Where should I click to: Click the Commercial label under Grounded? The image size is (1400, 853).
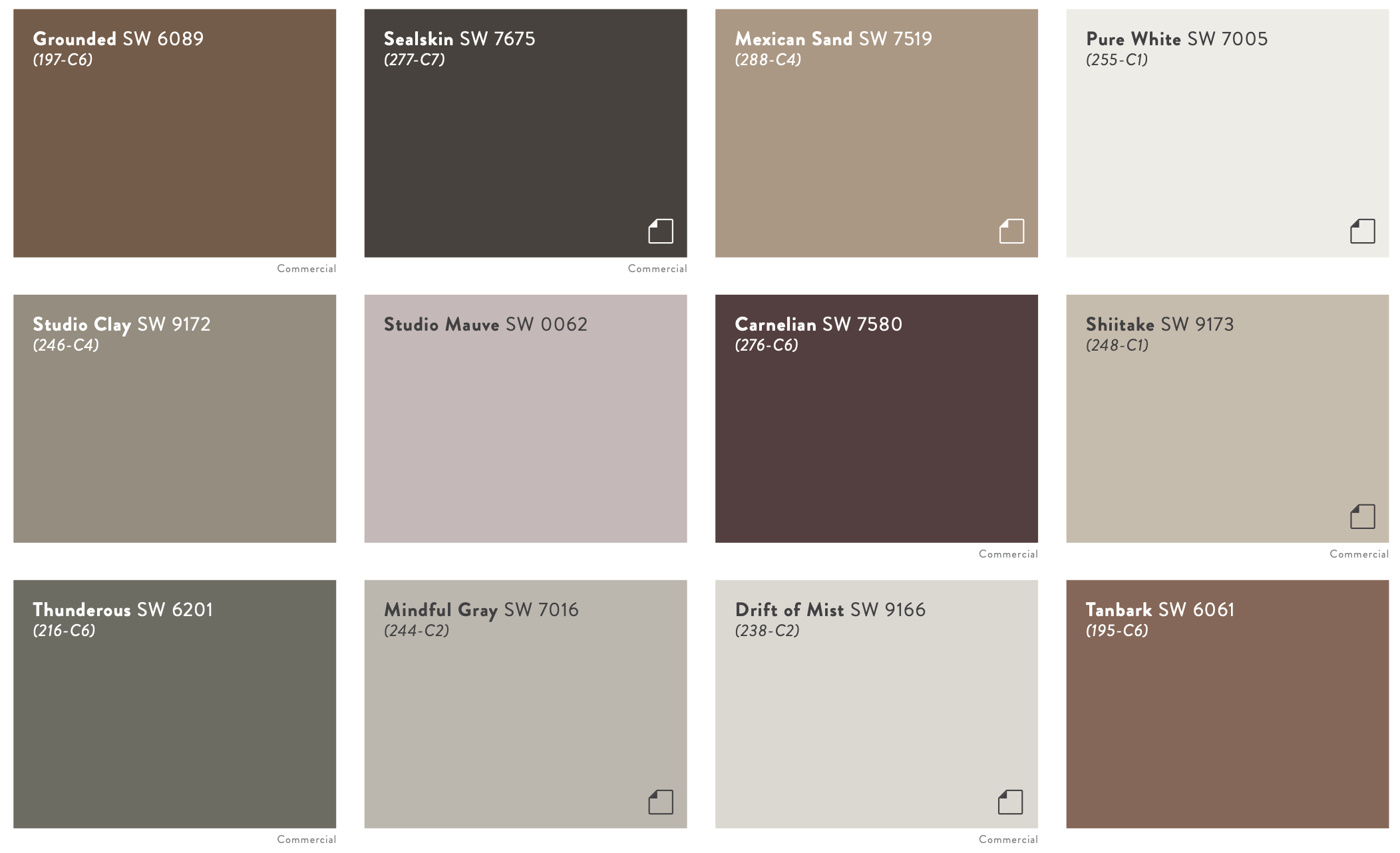pos(306,269)
